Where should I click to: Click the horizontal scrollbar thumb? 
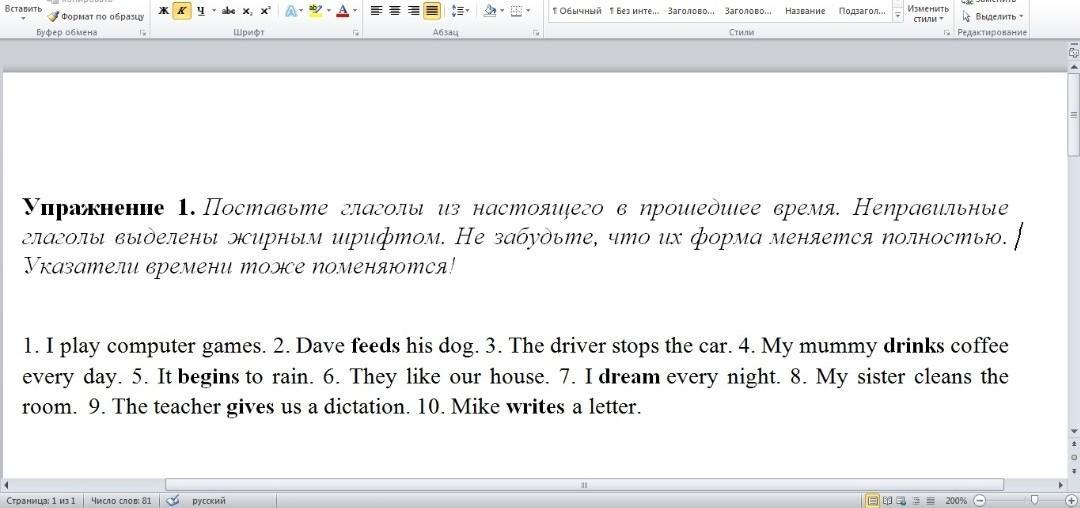584,485
